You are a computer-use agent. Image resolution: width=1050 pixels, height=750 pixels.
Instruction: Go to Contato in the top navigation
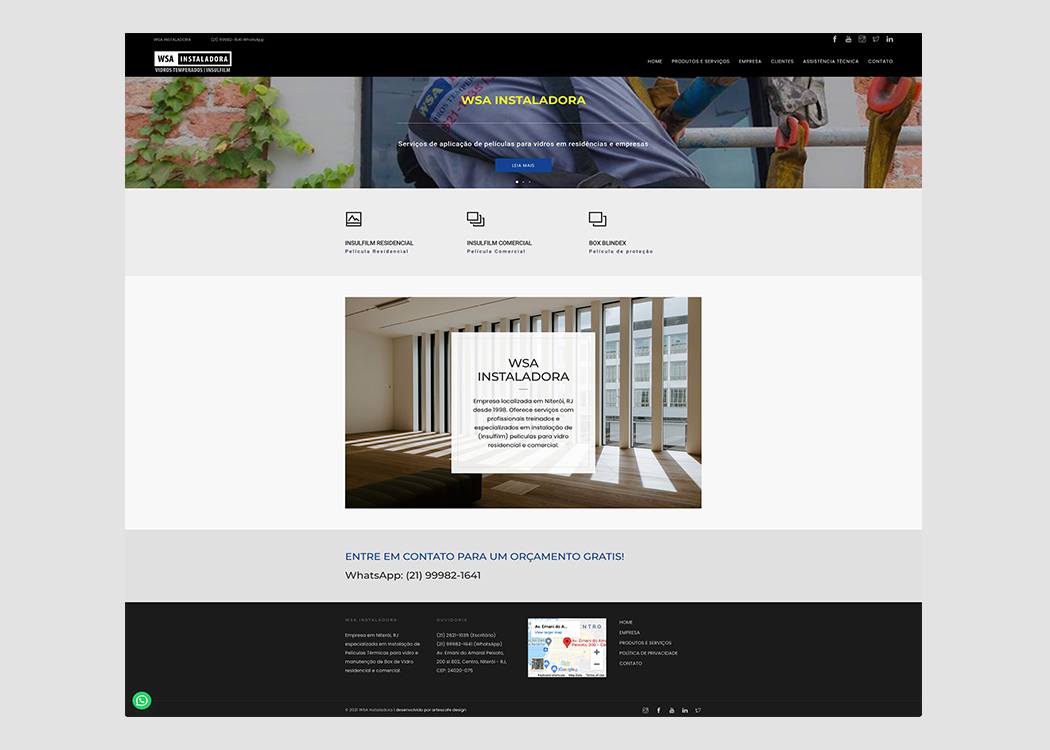(881, 62)
